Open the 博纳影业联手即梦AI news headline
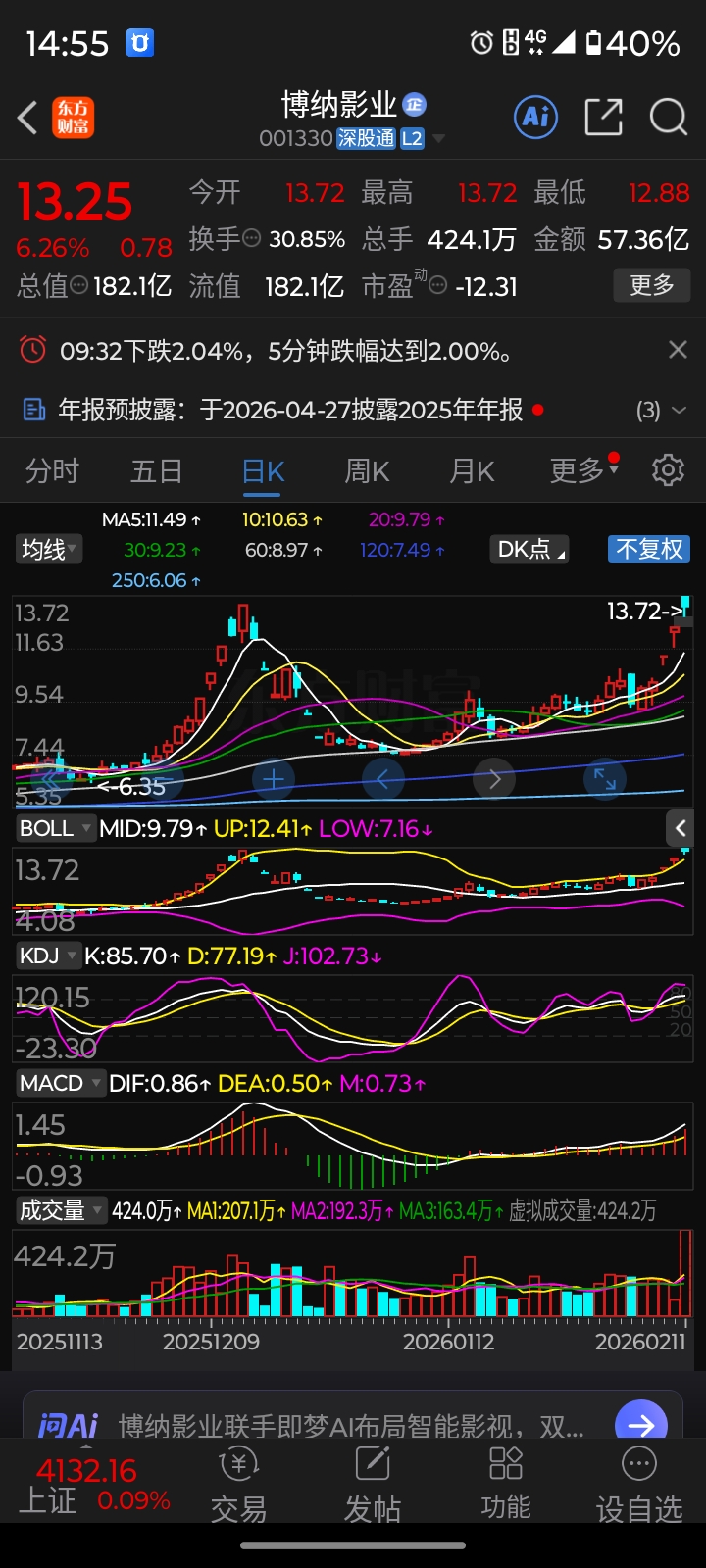Image resolution: width=706 pixels, height=1568 pixels. [x=351, y=1426]
